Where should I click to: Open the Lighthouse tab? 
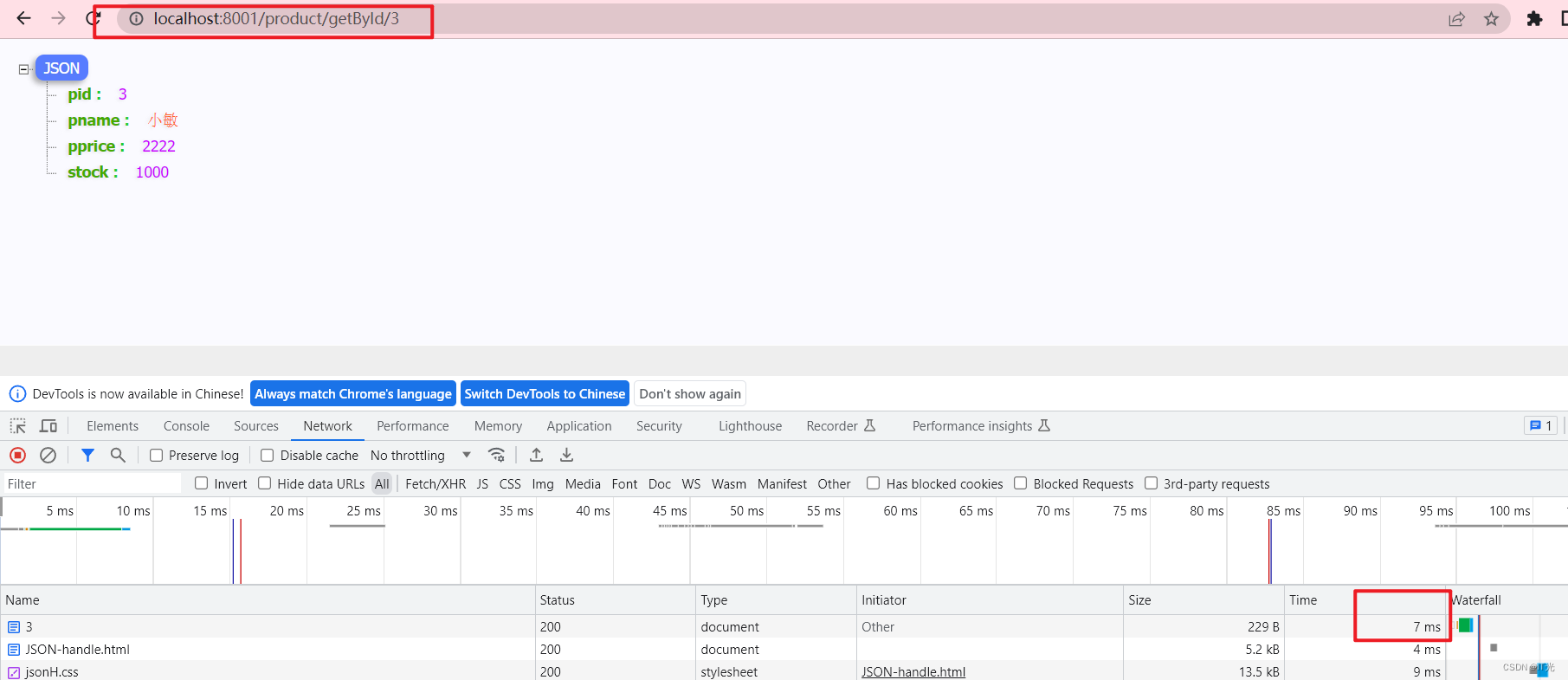tap(750, 426)
